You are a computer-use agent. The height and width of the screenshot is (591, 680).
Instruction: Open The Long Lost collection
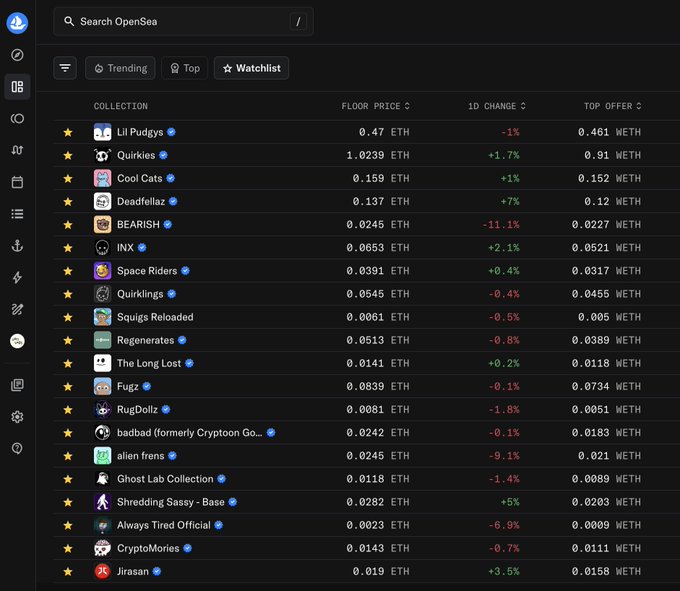(149, 363)
